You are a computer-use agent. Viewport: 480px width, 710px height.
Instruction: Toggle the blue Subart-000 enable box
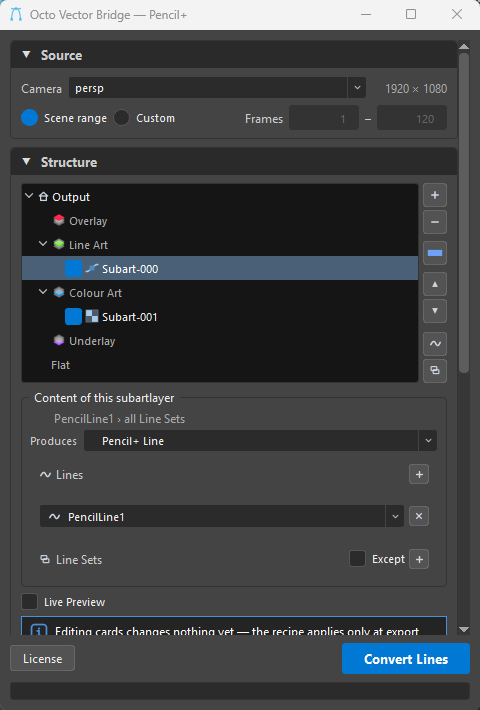73,269
